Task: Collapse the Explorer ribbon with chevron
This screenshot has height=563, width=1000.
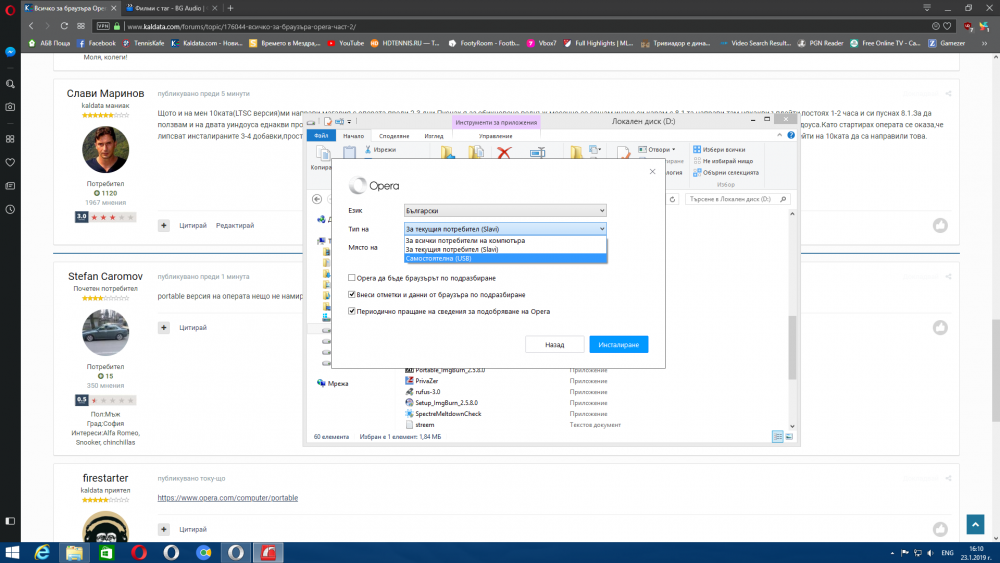Action: tap(779, 135)
